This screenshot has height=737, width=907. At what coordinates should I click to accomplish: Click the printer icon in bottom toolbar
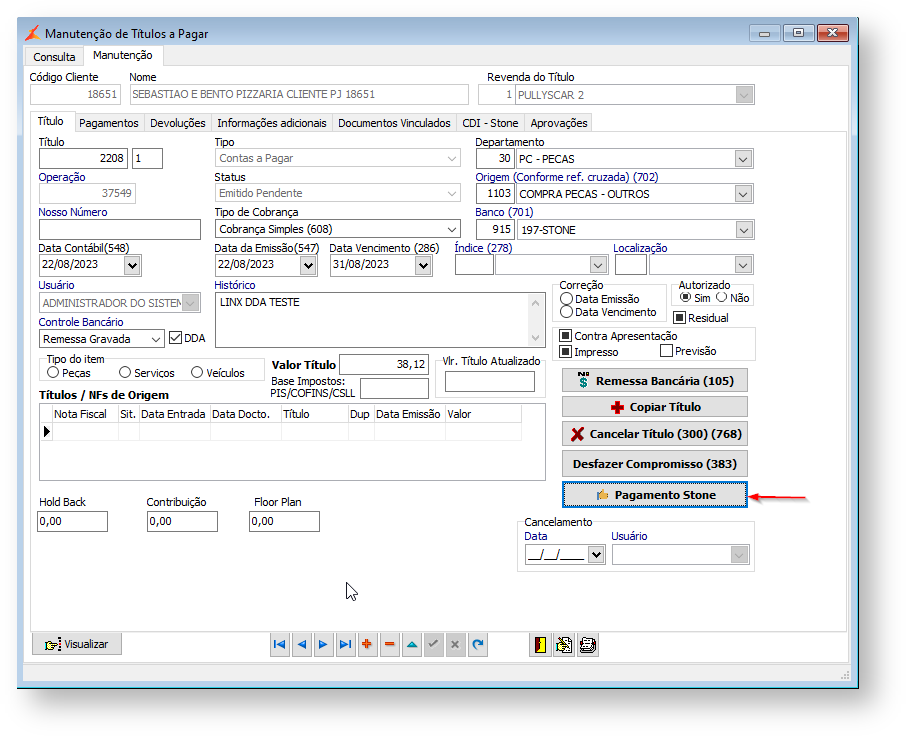click(588, 645)
